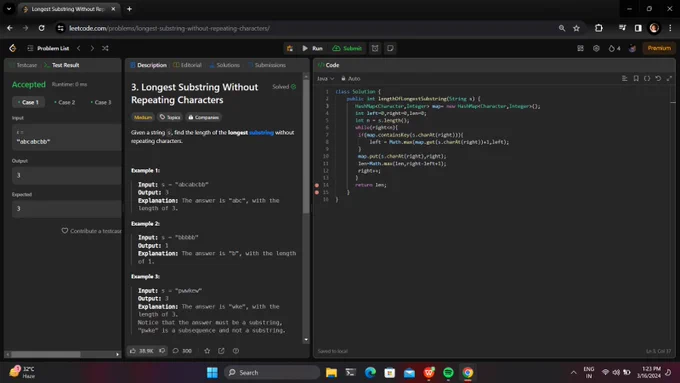Toggle the breakpoint on line 15
This screenshot has width=680, height=383.
click(317, 192)
